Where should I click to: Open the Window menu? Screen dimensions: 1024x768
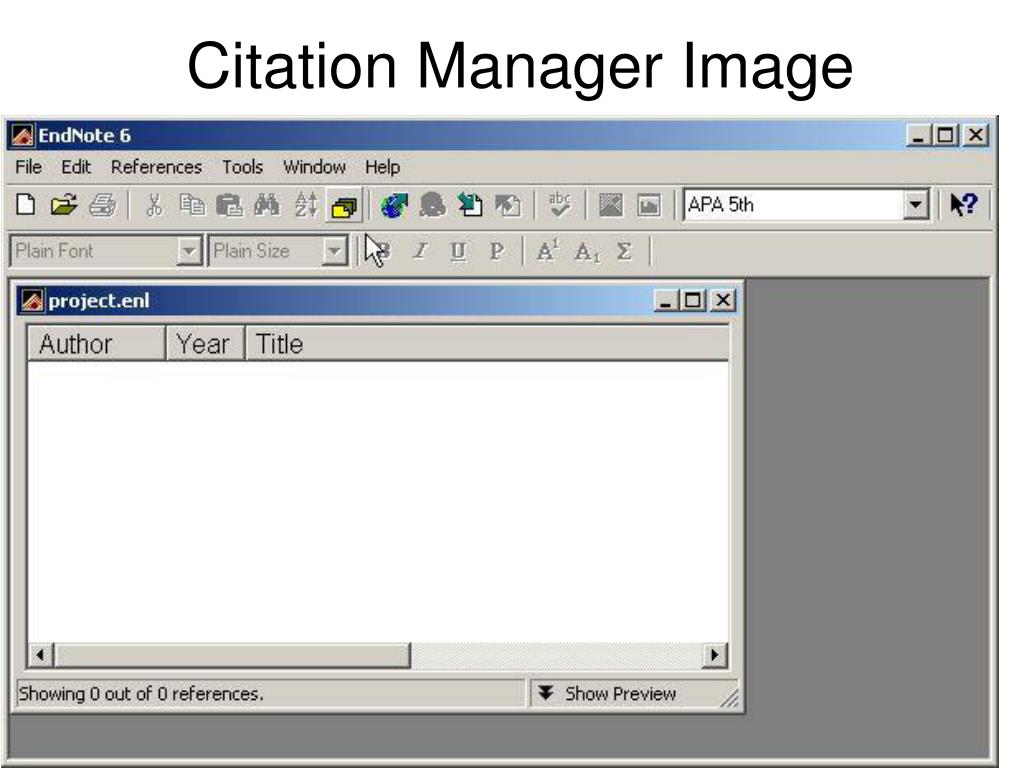coord(314,167)
